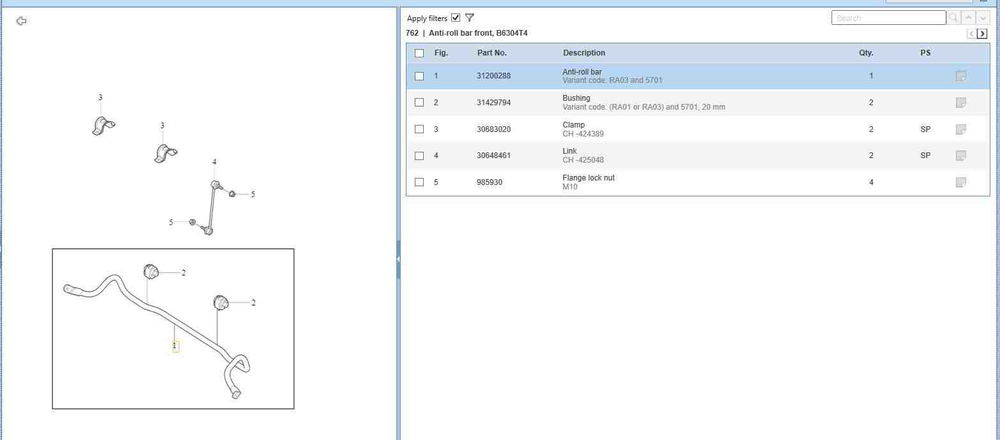Screen dimensions: 1000x440
Task: Open note icon for Link row
Action: [x=960, y=155]
